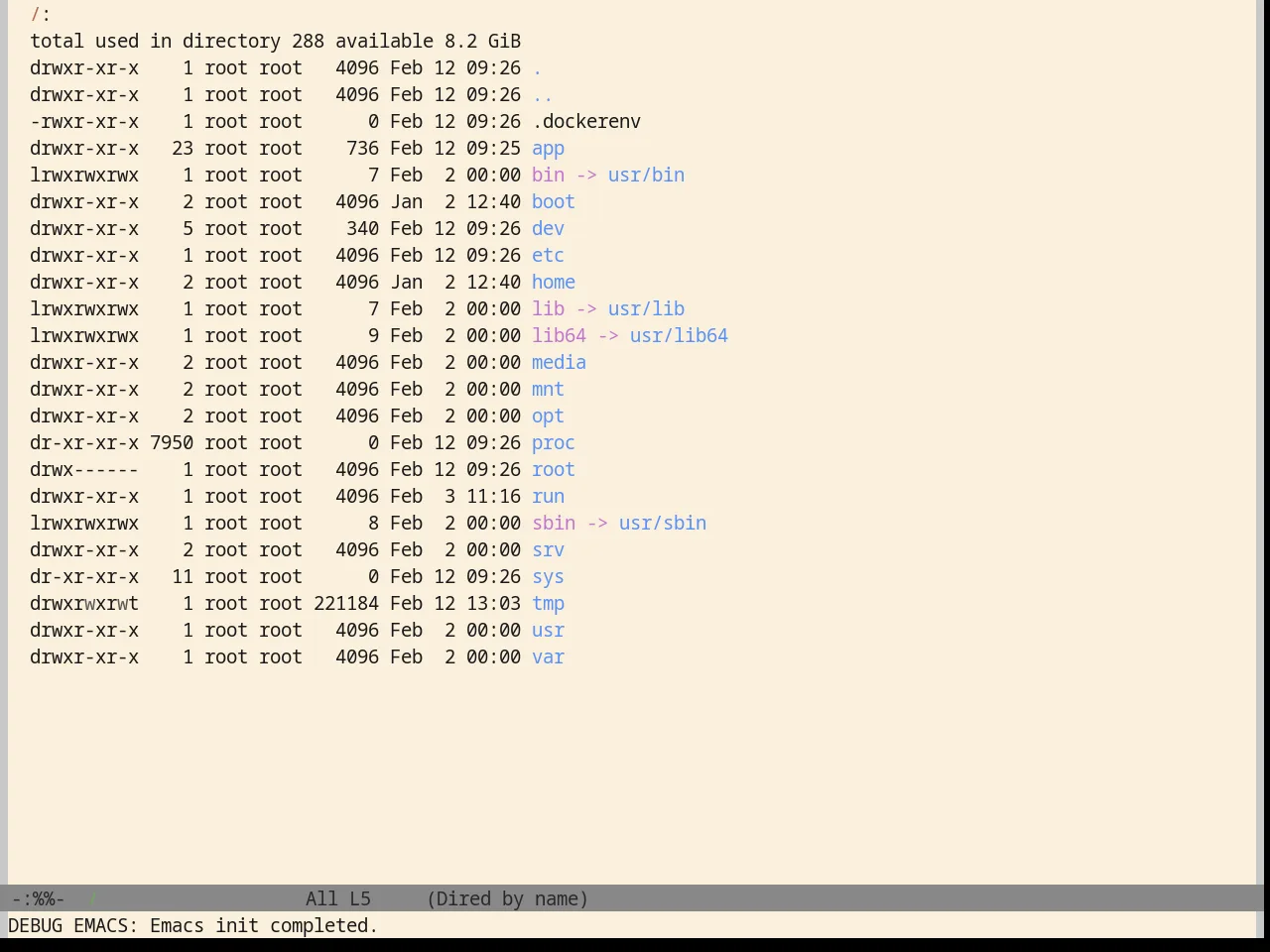Click symlink target usr/lib64
The width and height of the screenshot is (1270, 952).
pos(679,336)
